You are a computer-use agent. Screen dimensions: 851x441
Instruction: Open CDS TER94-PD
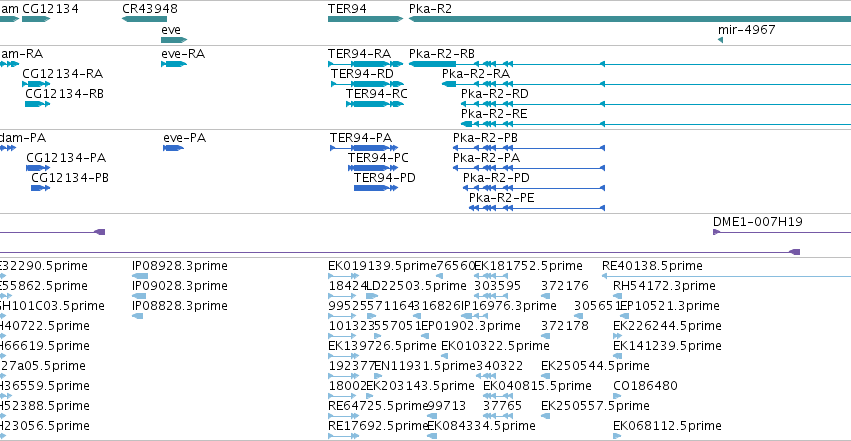[376, 188]
